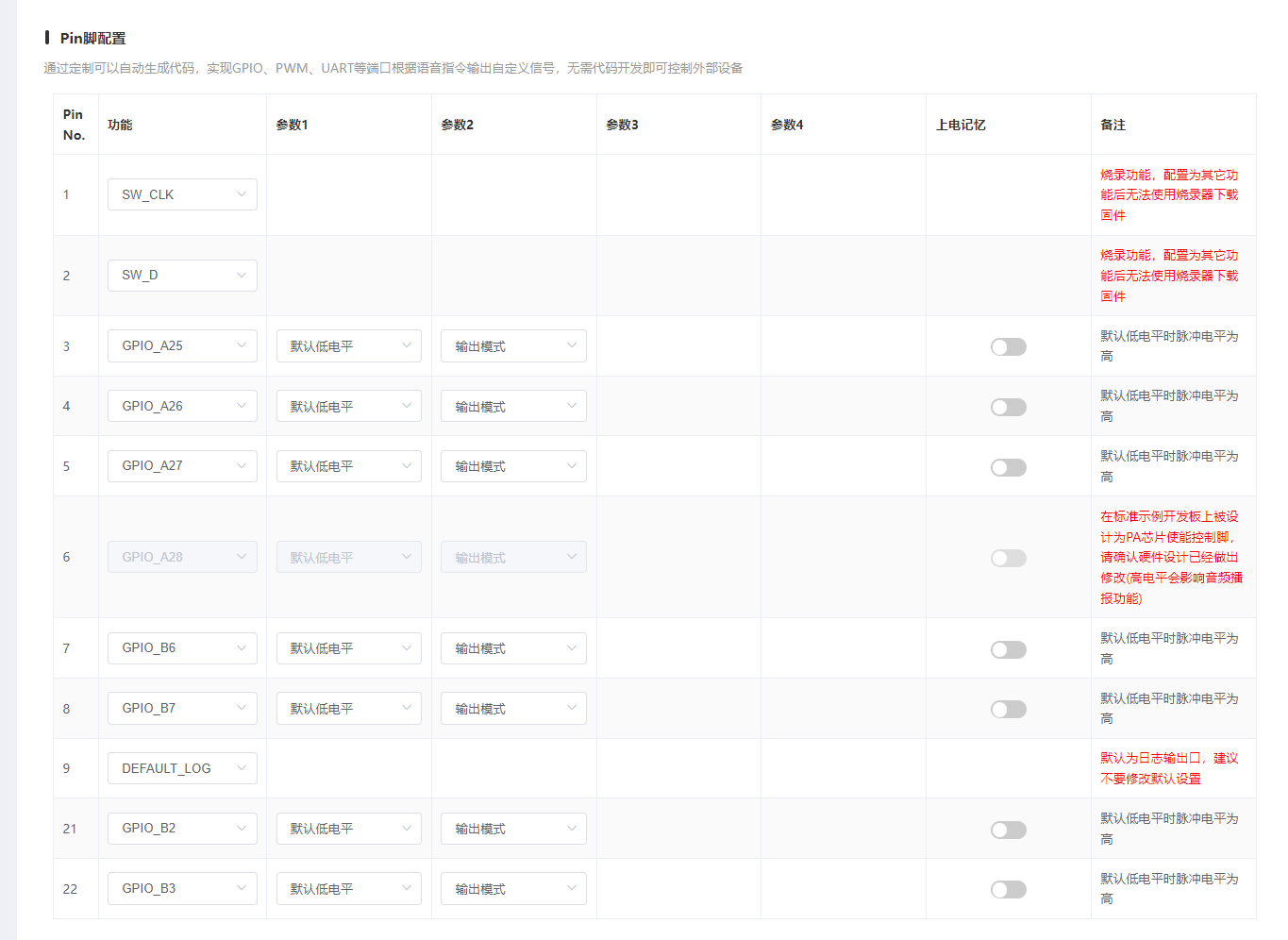Image resolution: width=1288 pixels, height=940 pixels.
Task: Click chevron arrow of GPIO_B7 dropdown
Action: click(242, 708)
